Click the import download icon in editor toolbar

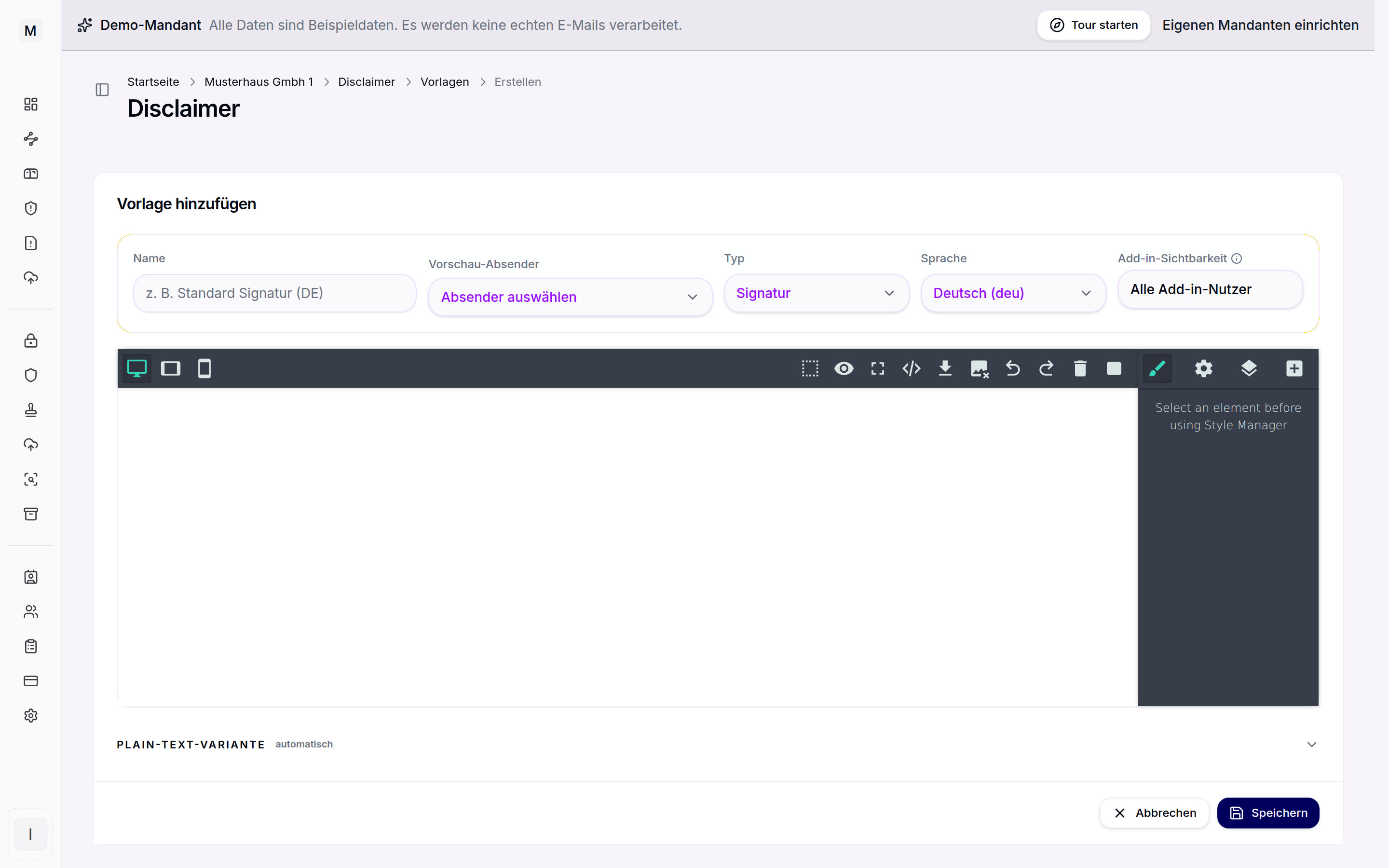pyautogui.click(x=945, y=368)
